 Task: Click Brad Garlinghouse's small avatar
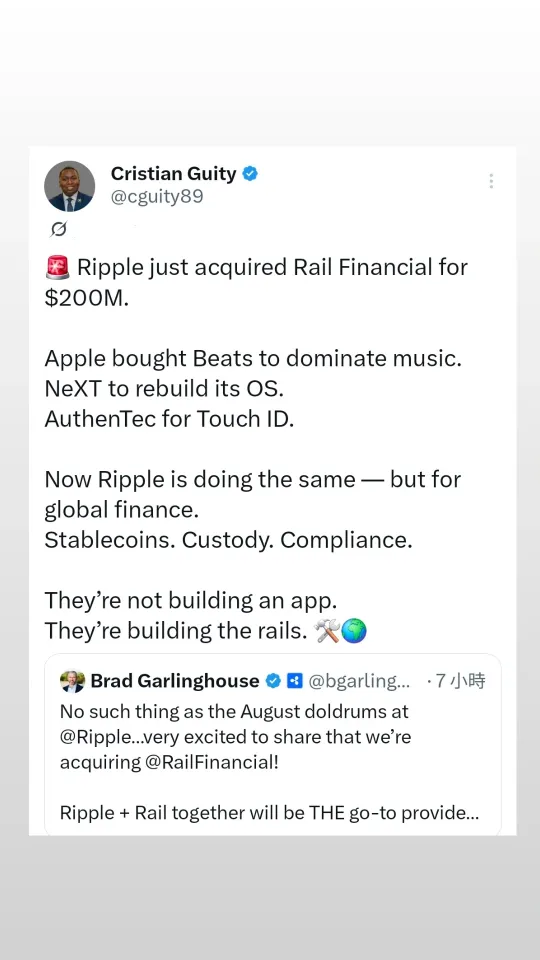pyautogui.click(x=72, y=681)
